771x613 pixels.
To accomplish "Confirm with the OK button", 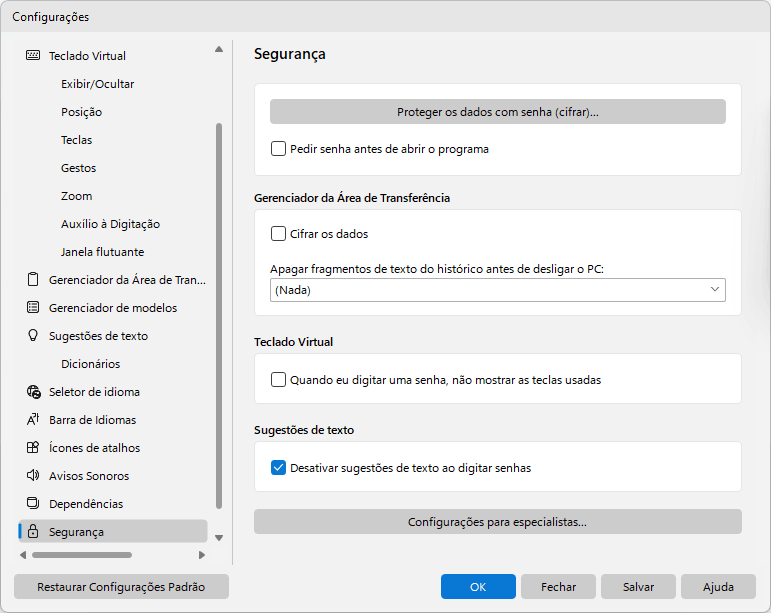I will 478,586.
